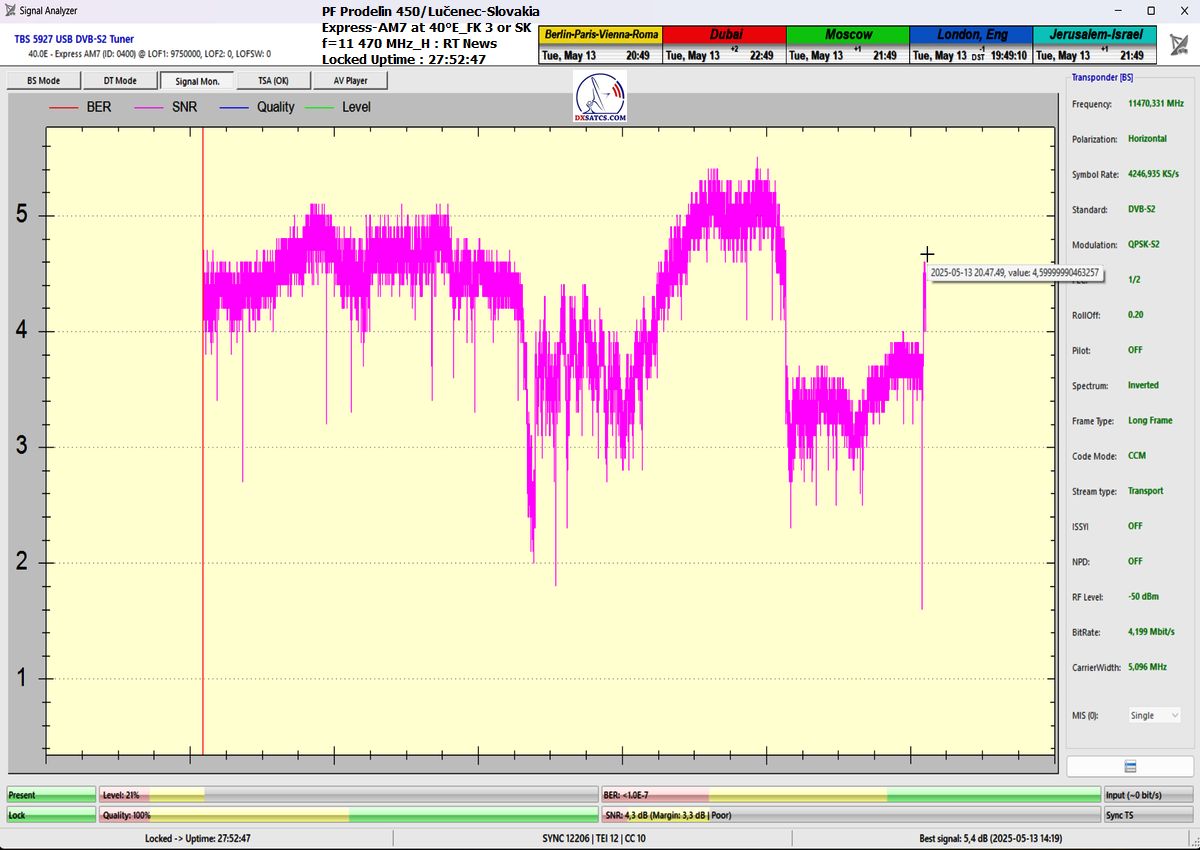This screenshot has width=1200, height=850.
Task: Click the DXSATCS.COM satellite dish logo
Action: click(x=600, y=97)
